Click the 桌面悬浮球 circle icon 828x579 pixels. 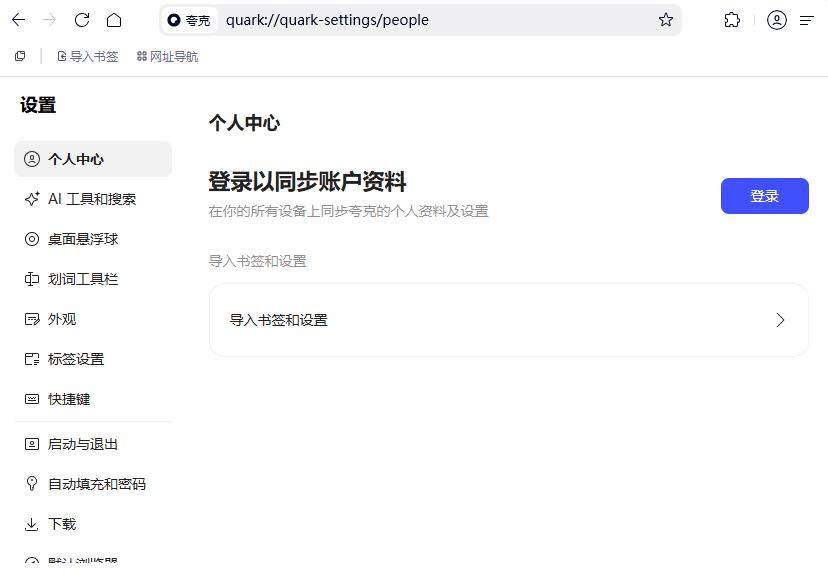point(32,239)
